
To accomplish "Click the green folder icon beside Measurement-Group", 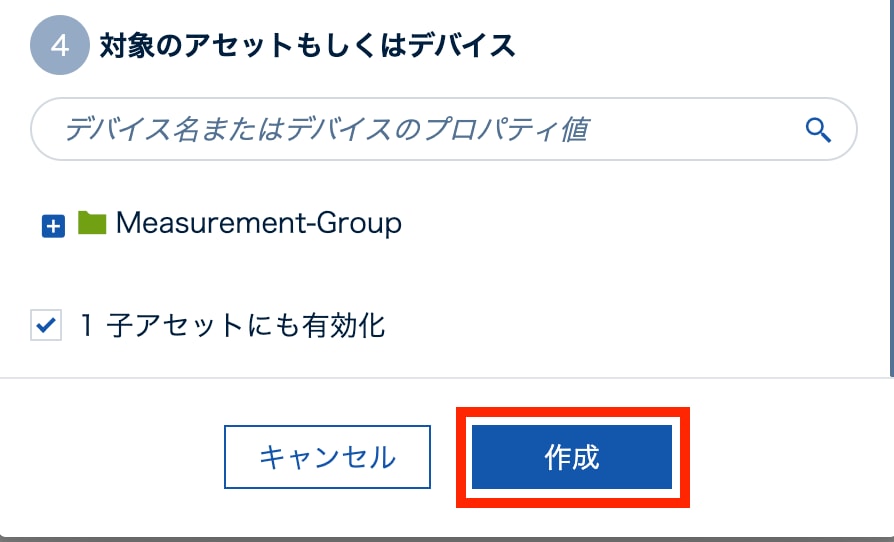I will tap(92, 222).
